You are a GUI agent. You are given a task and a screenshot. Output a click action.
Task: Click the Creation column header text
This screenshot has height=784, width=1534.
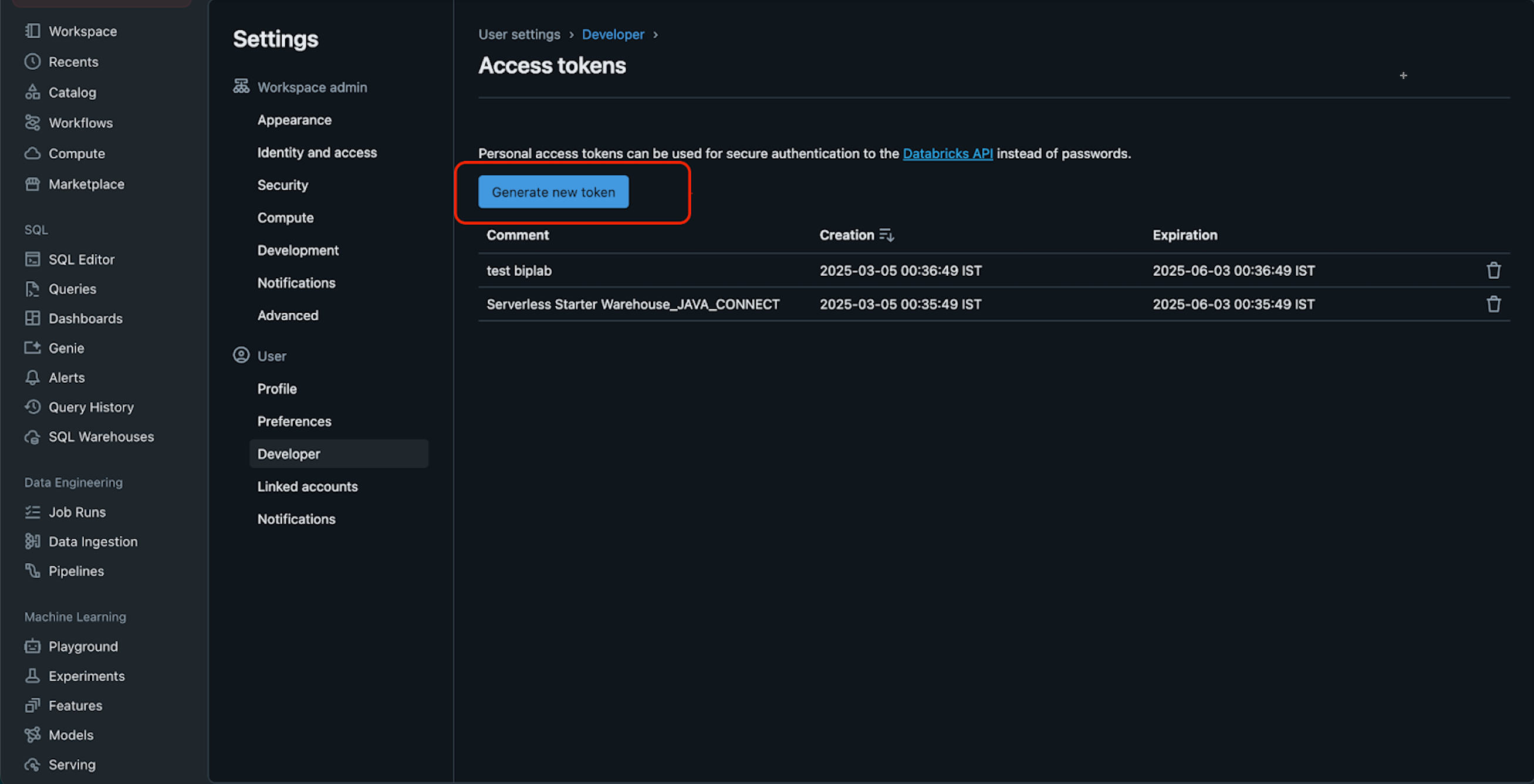pos(846,235)
